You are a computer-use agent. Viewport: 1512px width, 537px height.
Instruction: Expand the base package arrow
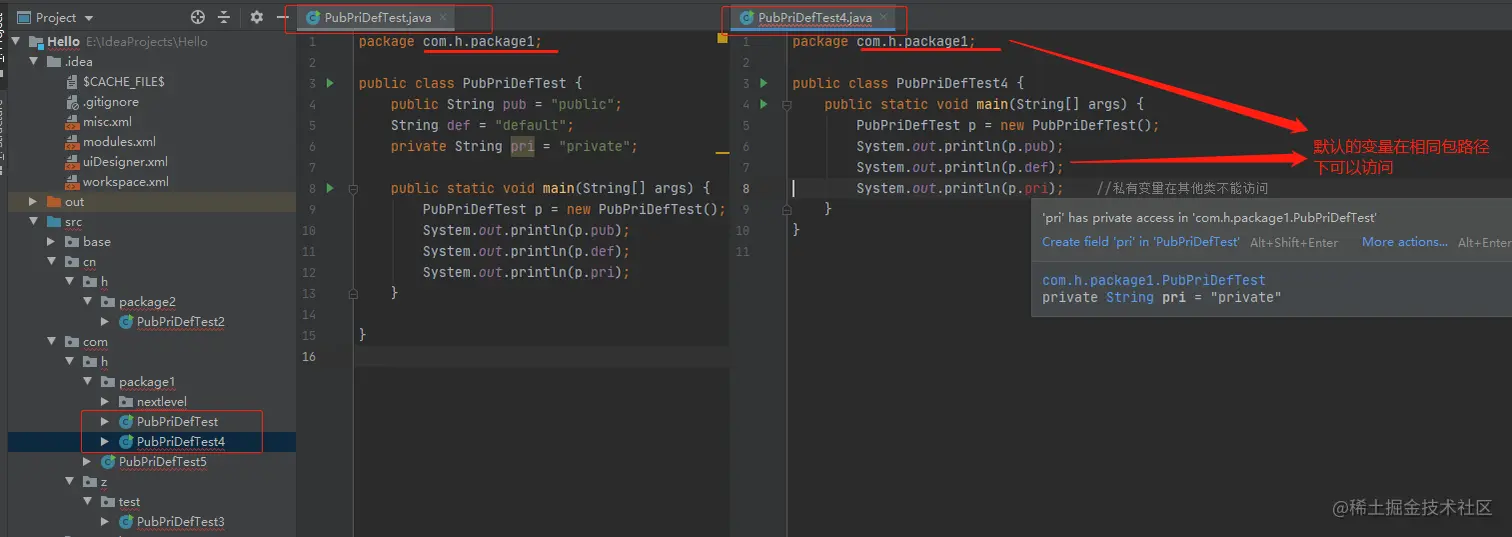pyautogui.click(x=52, y=242)
